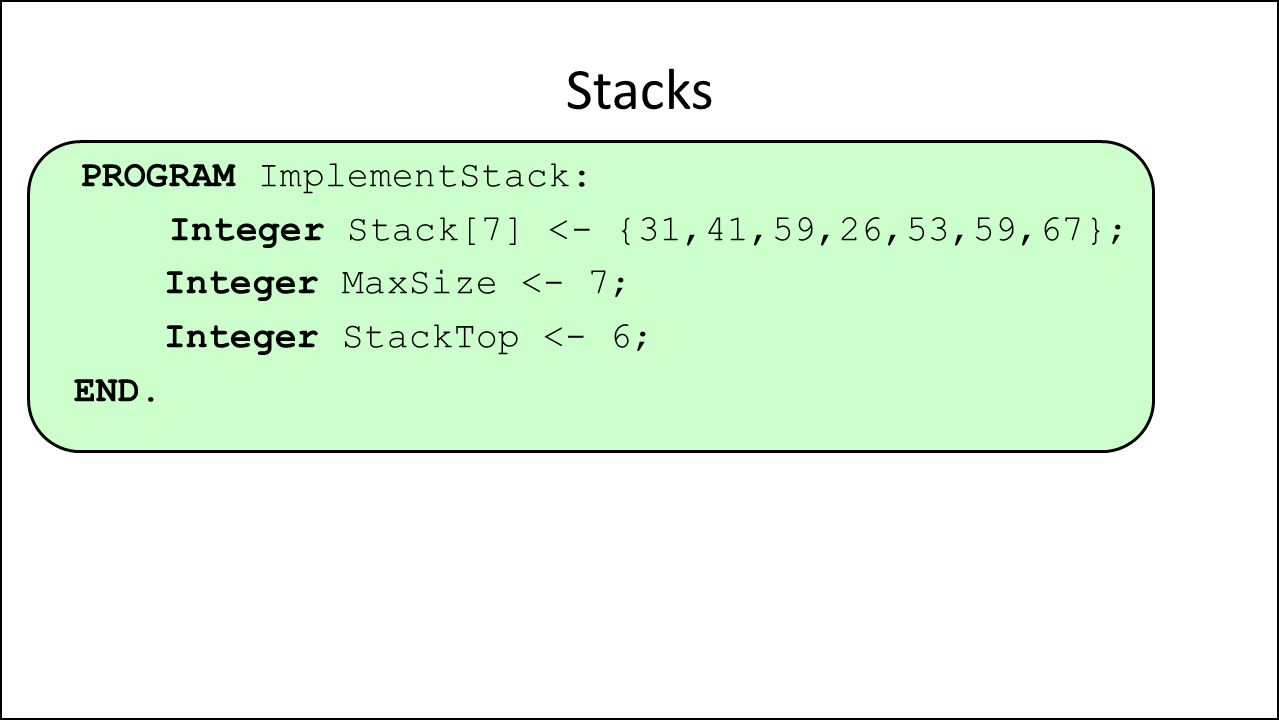Click the Stacks slide title
Viewport: 1279px width, 720px height.
[639, 91]
